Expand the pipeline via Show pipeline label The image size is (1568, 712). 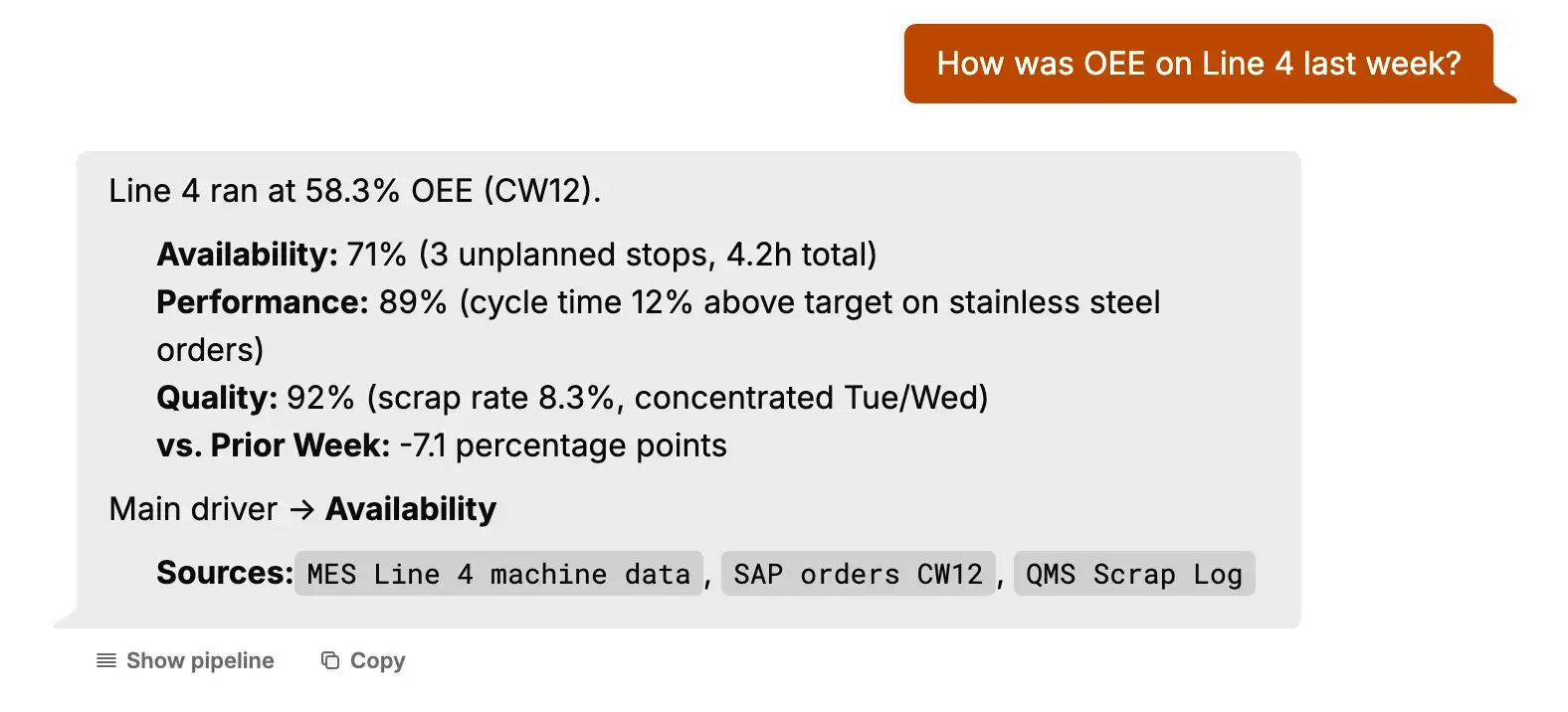point(200,661)
